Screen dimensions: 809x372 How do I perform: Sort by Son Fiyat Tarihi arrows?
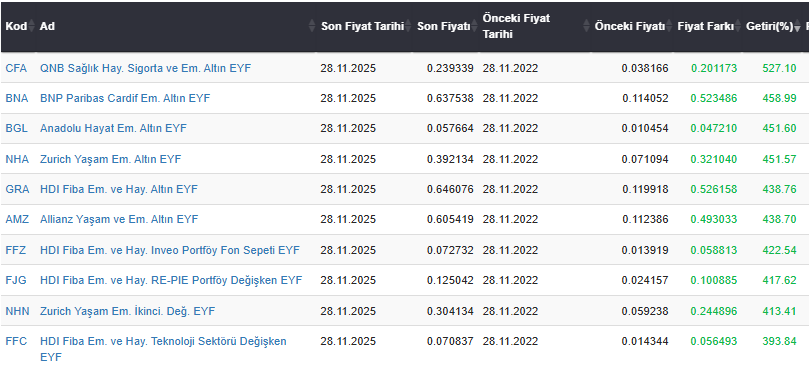408,26
